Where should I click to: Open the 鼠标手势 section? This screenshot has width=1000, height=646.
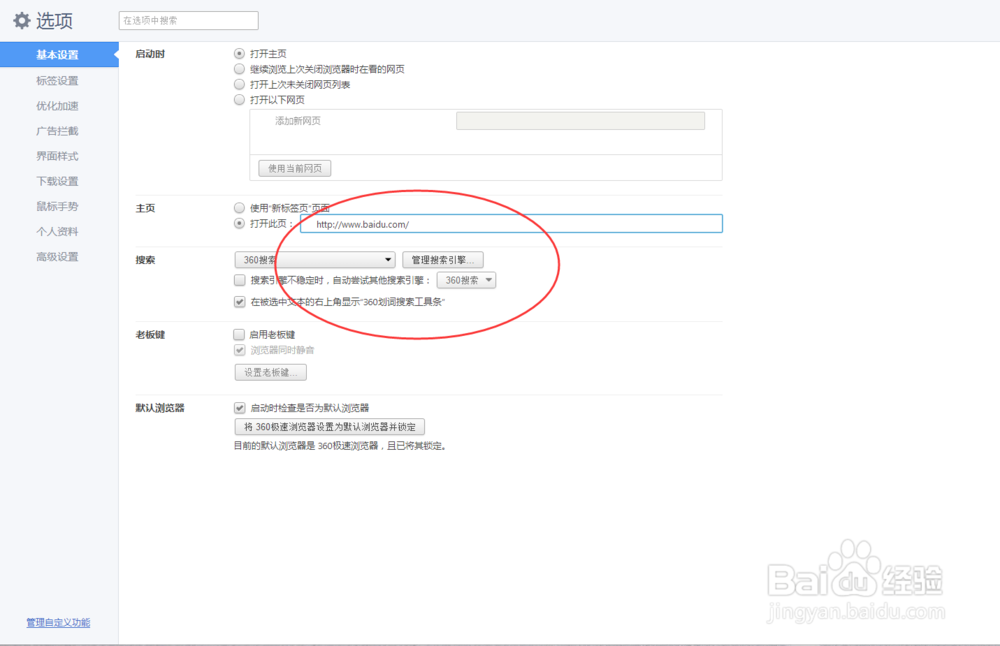(x=57, y=206)
